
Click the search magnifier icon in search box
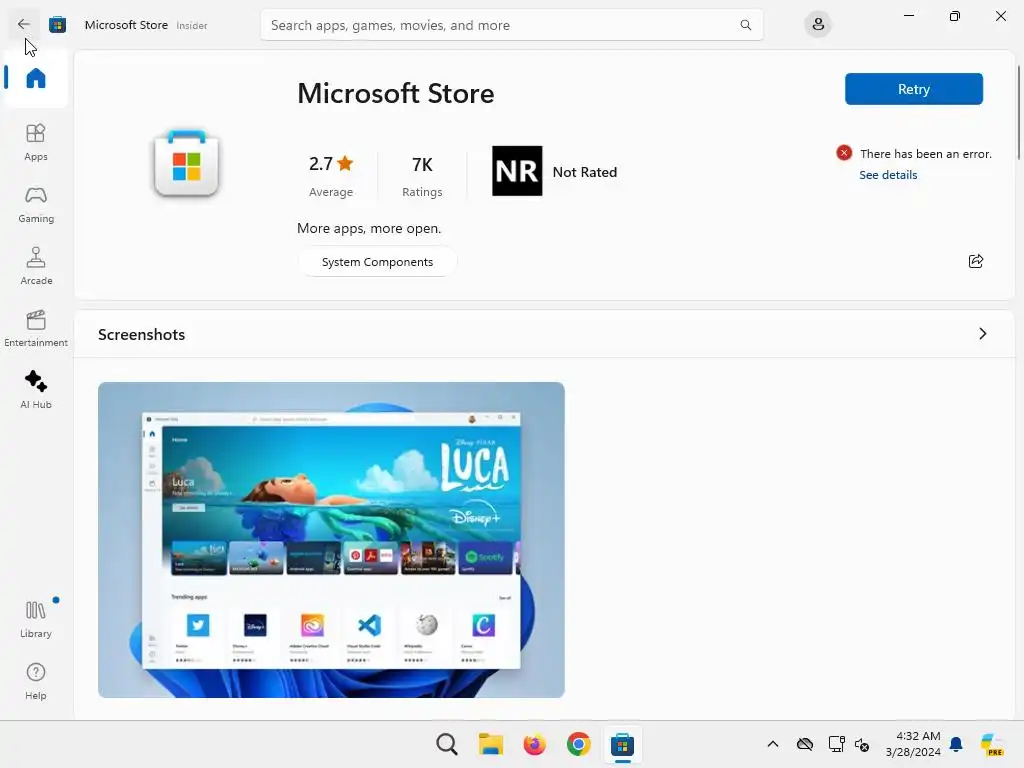click(x=745, y=25)
